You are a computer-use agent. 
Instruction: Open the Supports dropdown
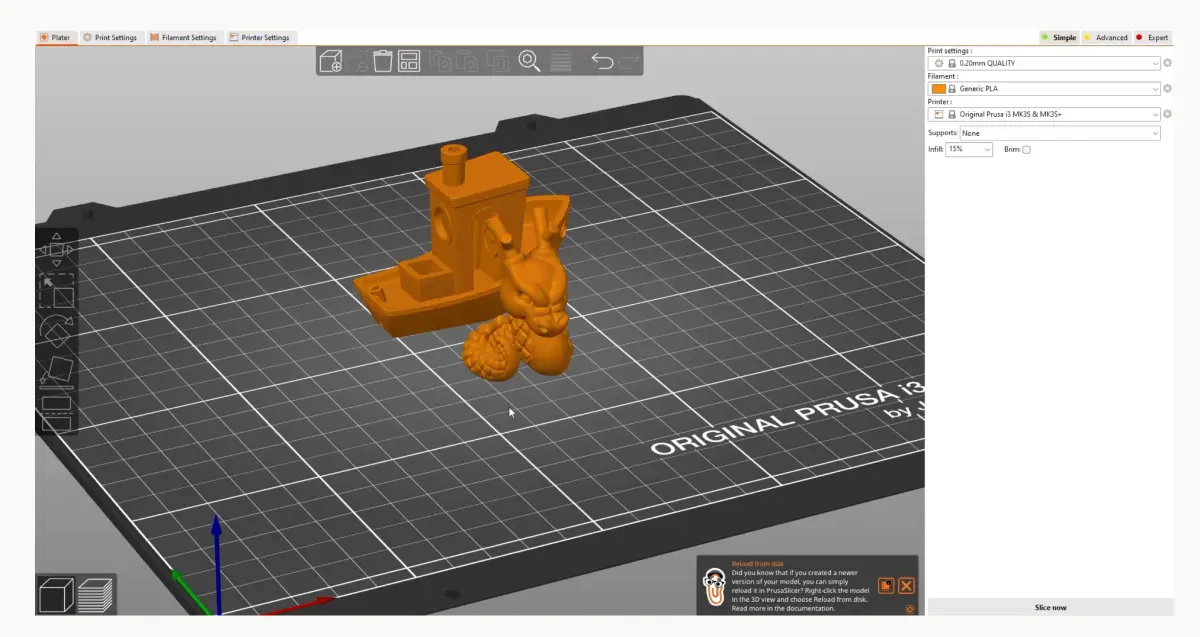(1060, 132)
